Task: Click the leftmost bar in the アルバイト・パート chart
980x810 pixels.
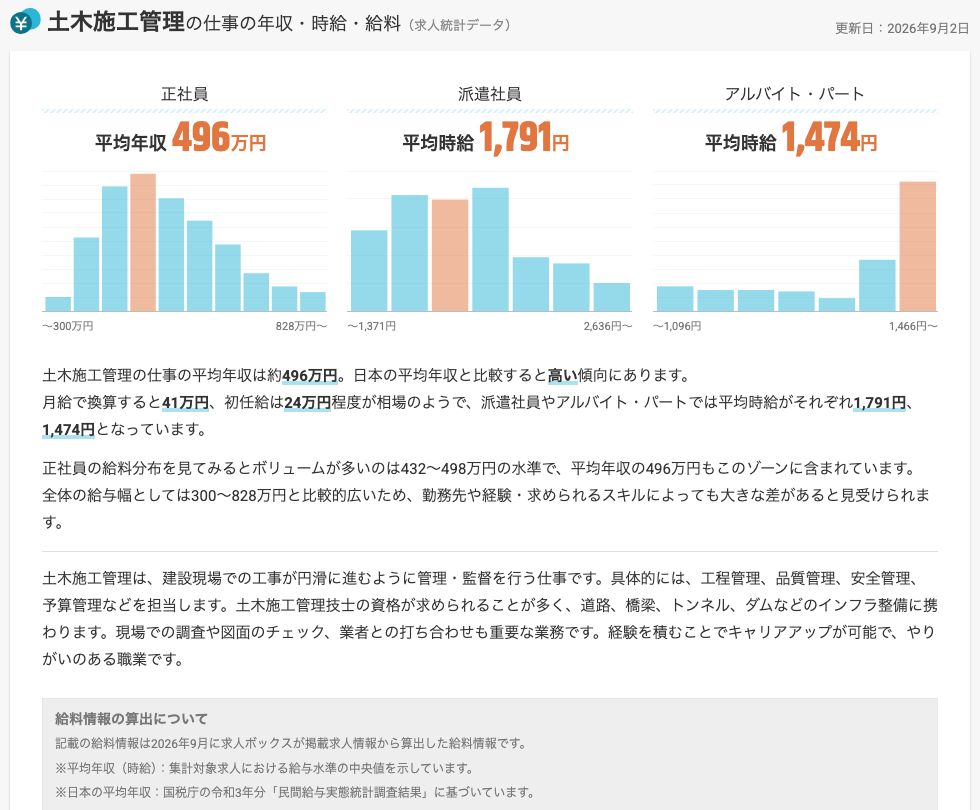Action: (674, 299)
